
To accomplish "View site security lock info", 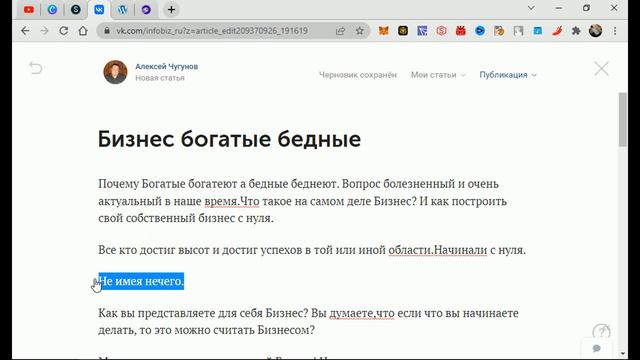I will click(107, 31).
